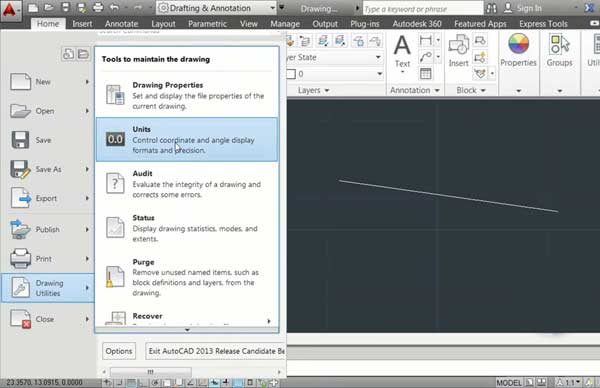Toggle the recent documents view icon
This screenshot has width=600, height=388.
pos(68,54)
